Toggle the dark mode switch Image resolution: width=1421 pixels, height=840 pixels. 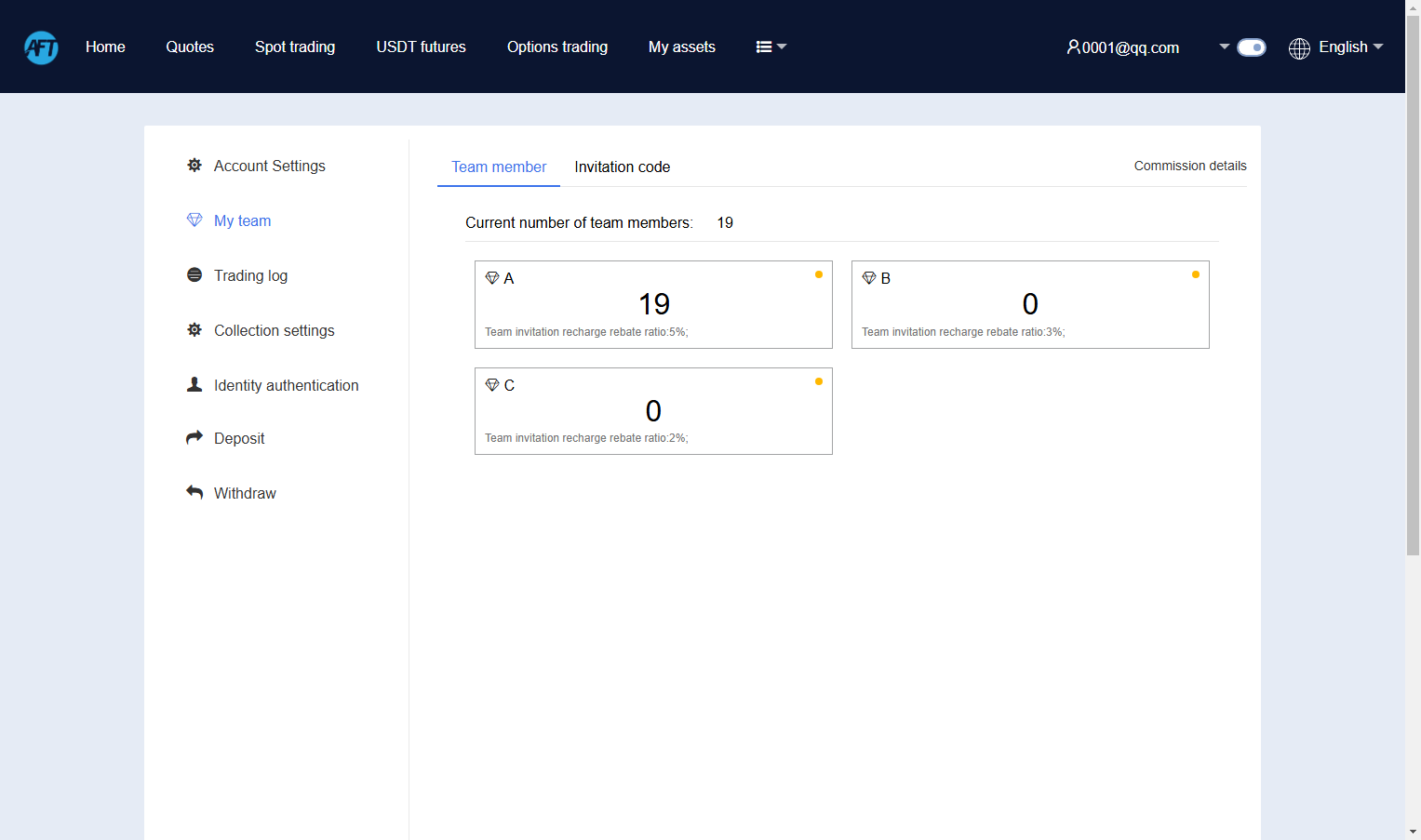coord(1252,47)
